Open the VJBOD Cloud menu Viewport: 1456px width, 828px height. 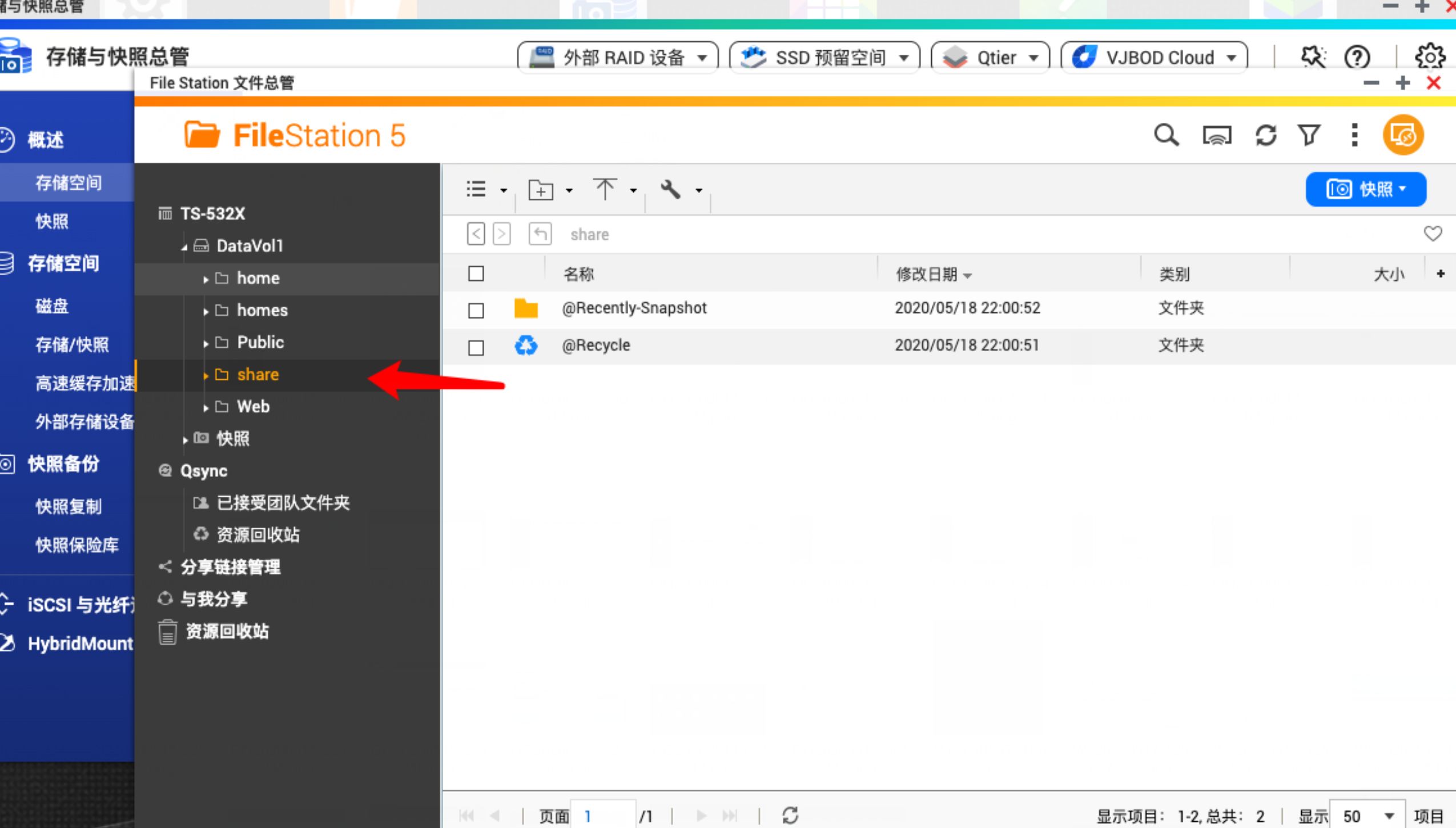pyautogui.click(x=1154, y=58)
